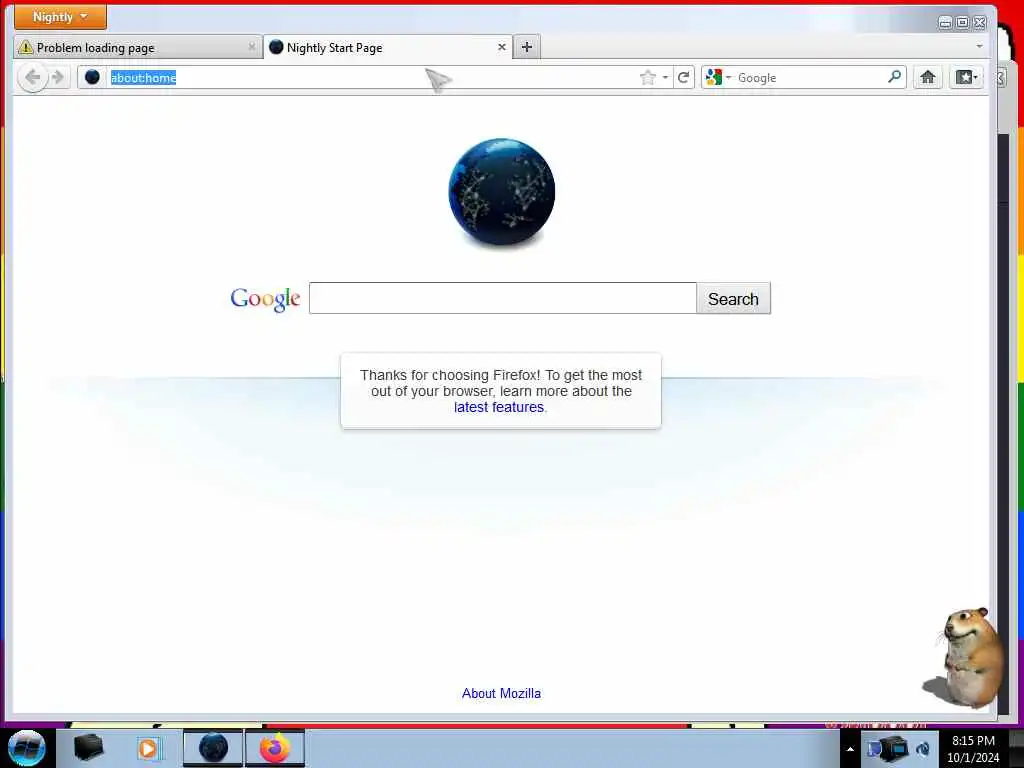The height and width of the screenshot is (768, 1024).
Task: Click the site identity globe in address bar
Action: (92, 77)
